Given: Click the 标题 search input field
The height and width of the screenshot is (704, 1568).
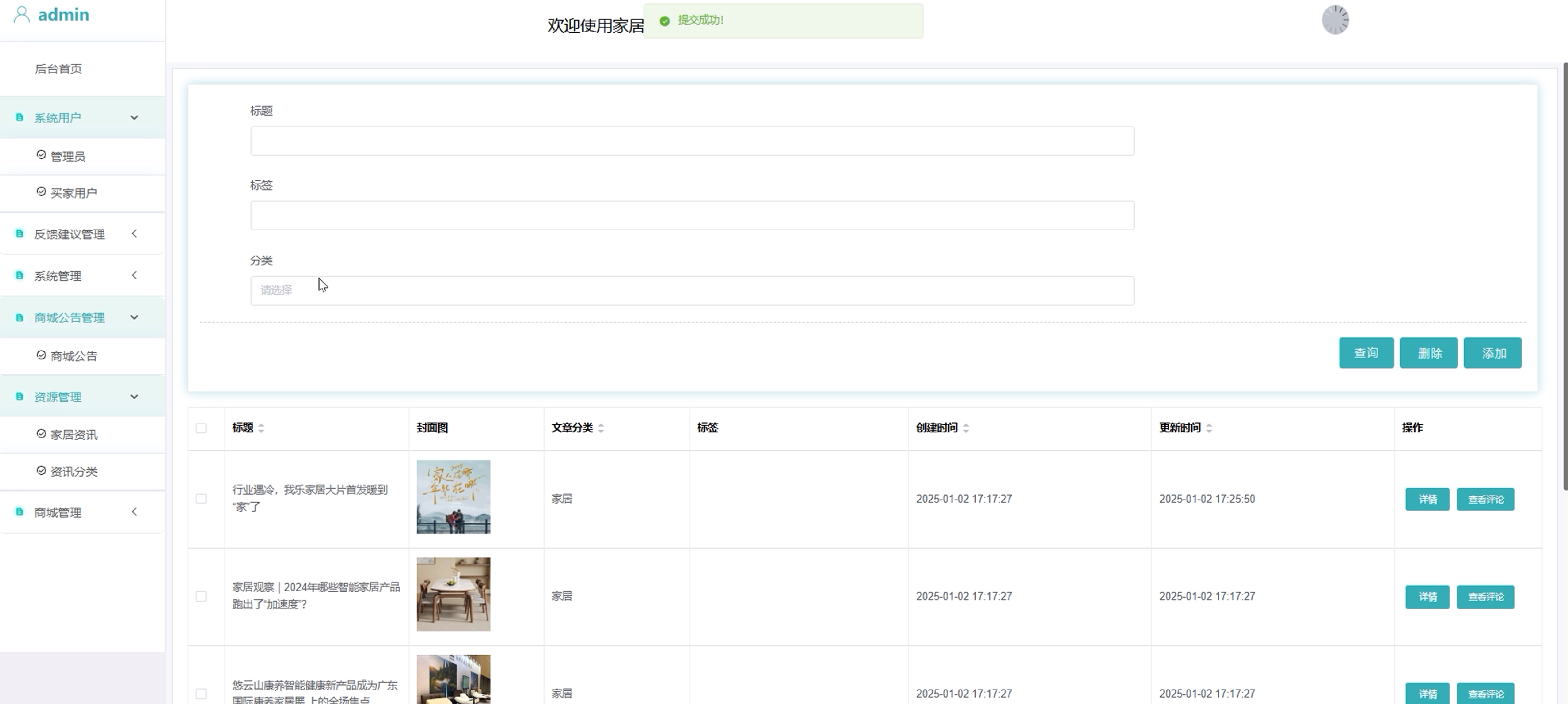Looking at the screenshot, I should tap(691, 141).
